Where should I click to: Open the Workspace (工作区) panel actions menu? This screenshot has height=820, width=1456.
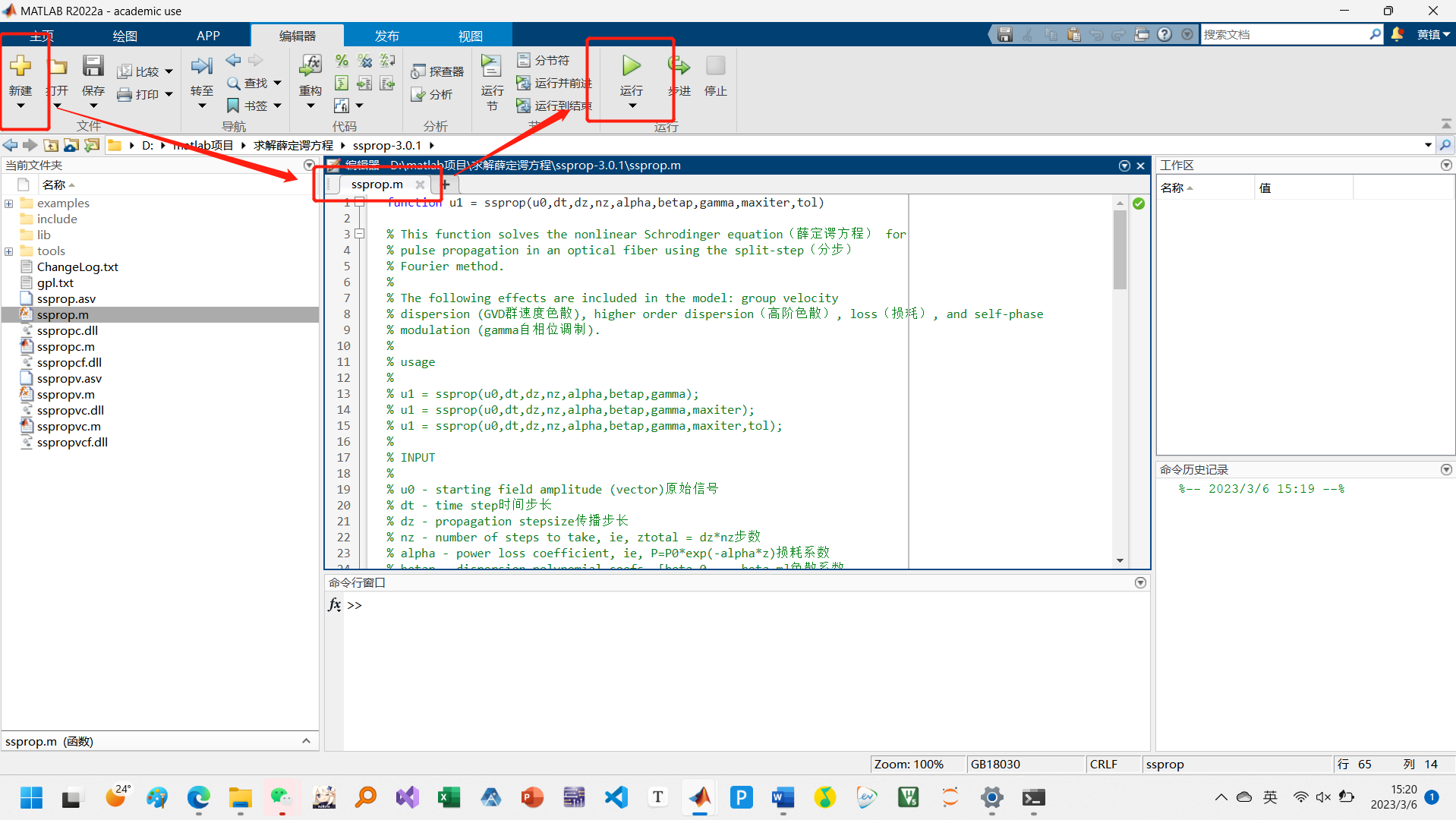click(1445, 166)
